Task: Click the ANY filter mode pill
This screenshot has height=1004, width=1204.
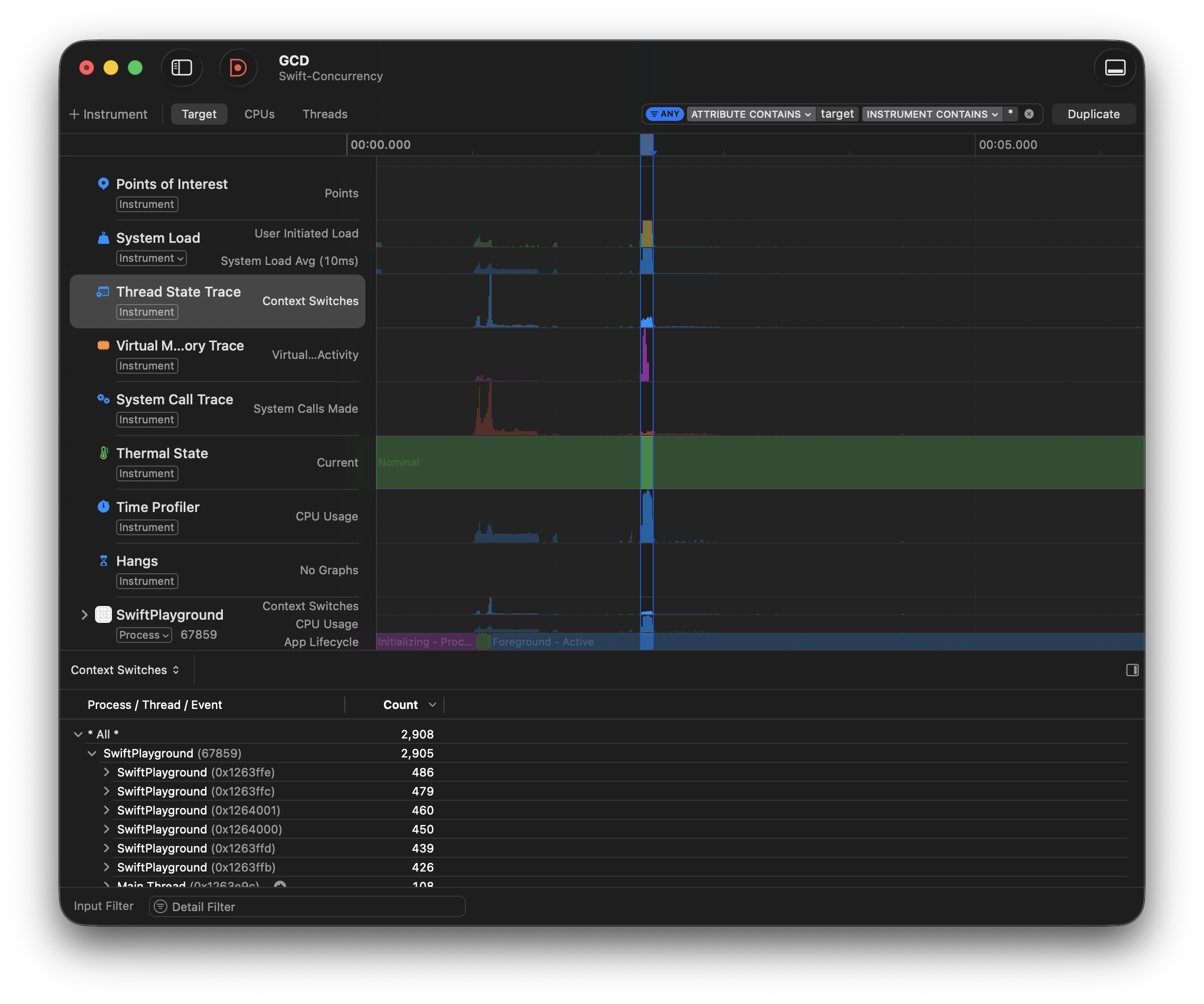Action: pos(664,114)
